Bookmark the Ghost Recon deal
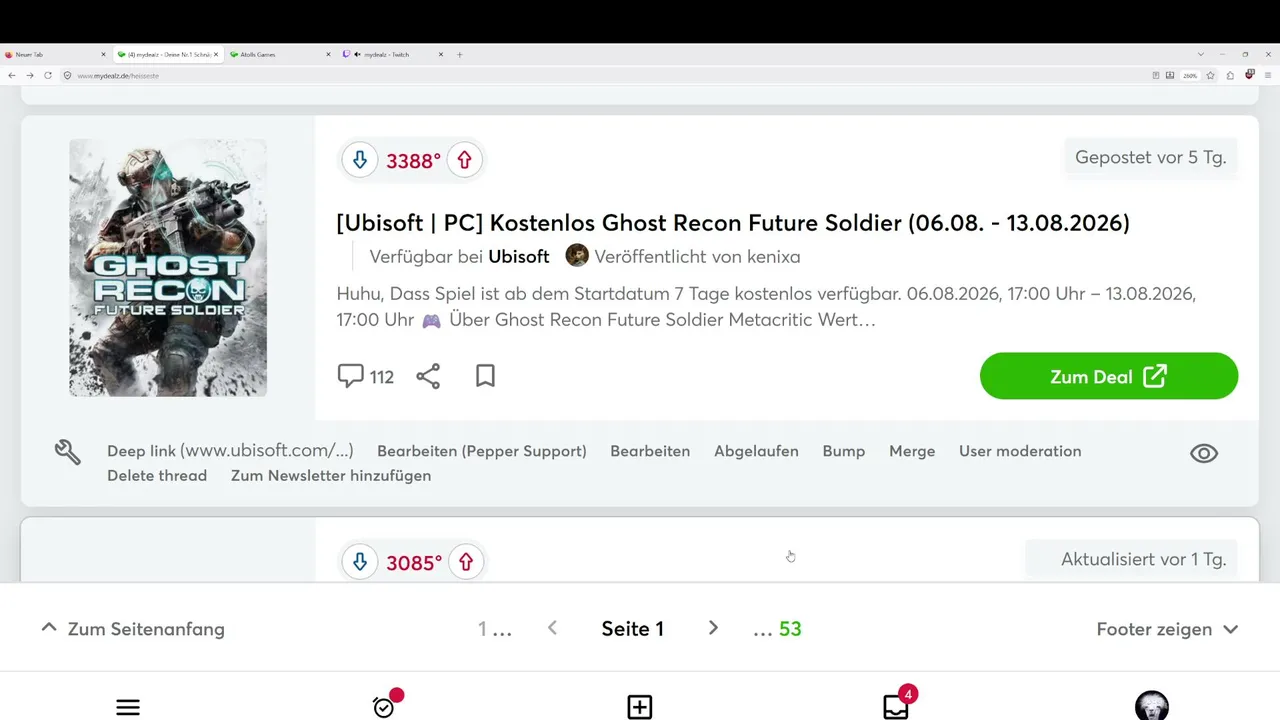Image resolution: width=1280 pixels, height=720 pixels. point(486,376)
